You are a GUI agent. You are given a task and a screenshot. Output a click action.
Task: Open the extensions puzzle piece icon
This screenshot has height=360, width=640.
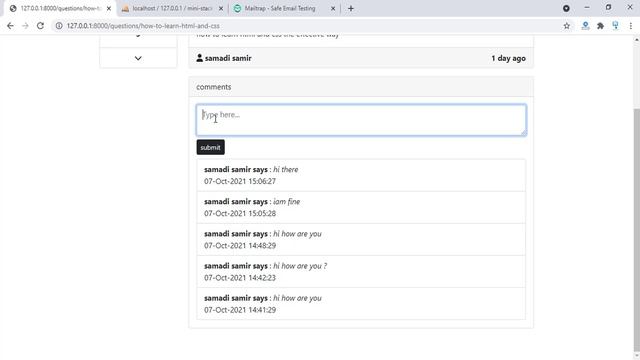(x=600, y=26)
